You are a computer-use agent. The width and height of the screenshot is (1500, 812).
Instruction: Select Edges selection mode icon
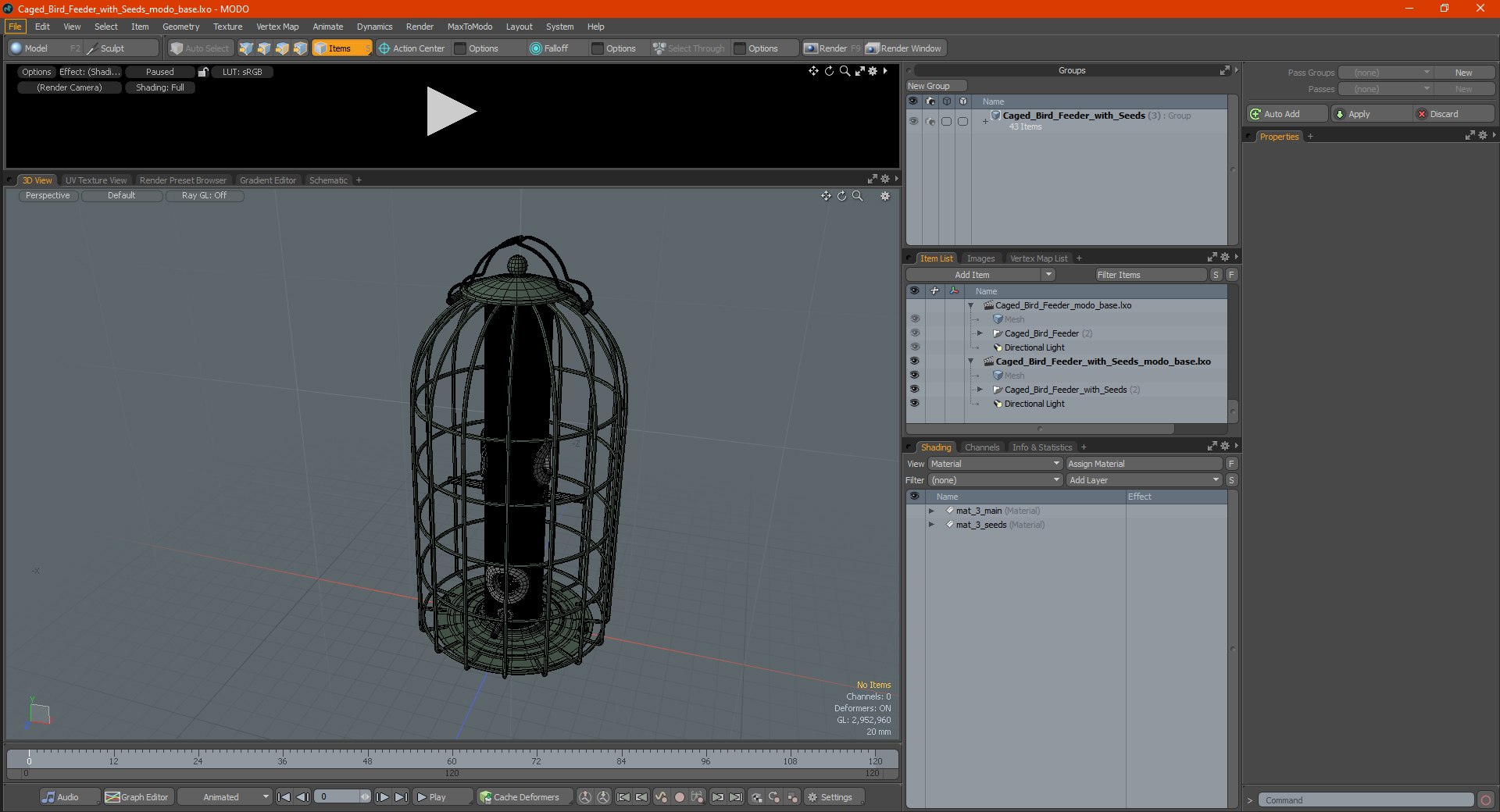[x=264, y=48]
